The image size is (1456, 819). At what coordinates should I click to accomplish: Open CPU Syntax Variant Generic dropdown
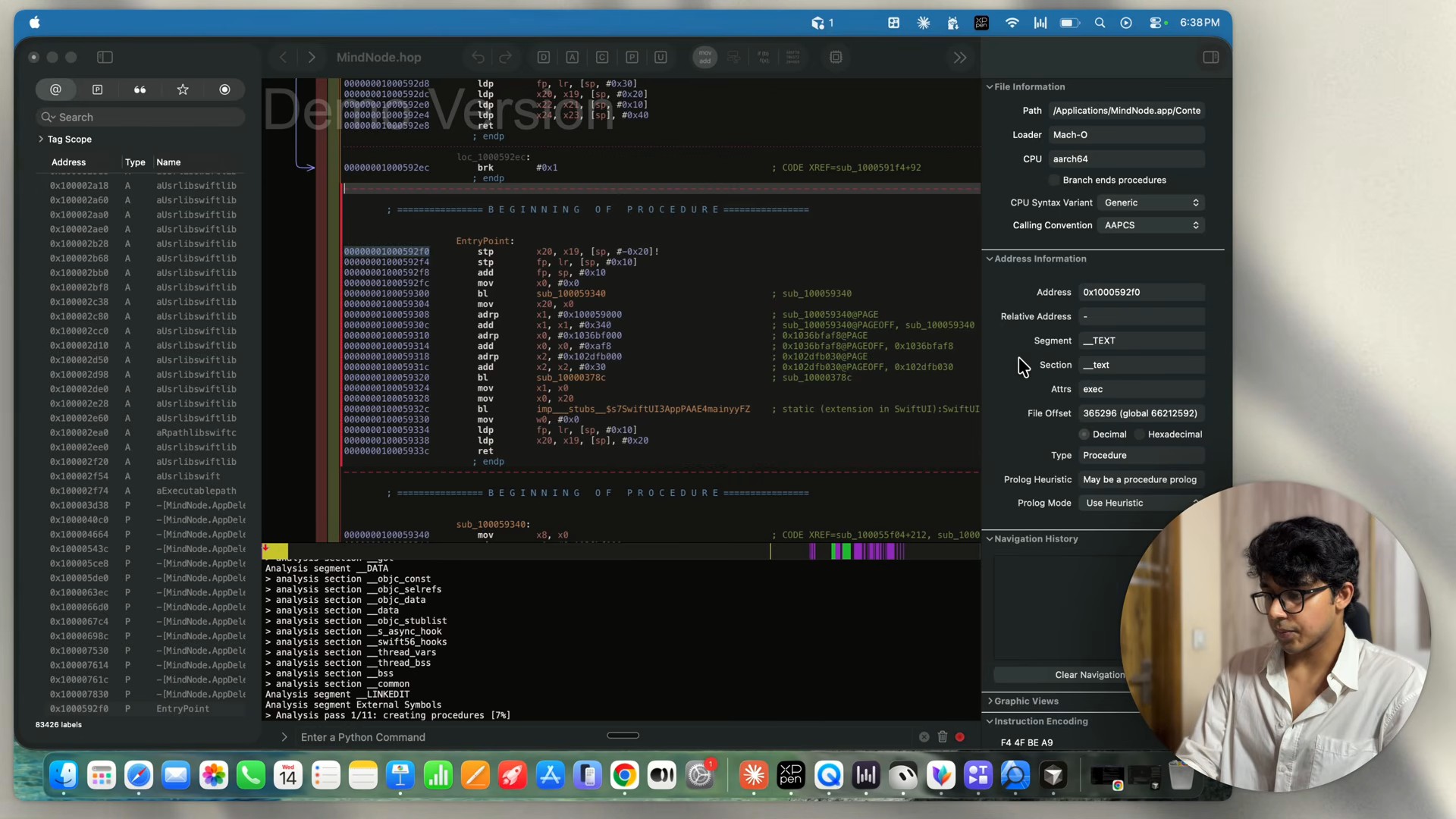(x=1151, y=202)
